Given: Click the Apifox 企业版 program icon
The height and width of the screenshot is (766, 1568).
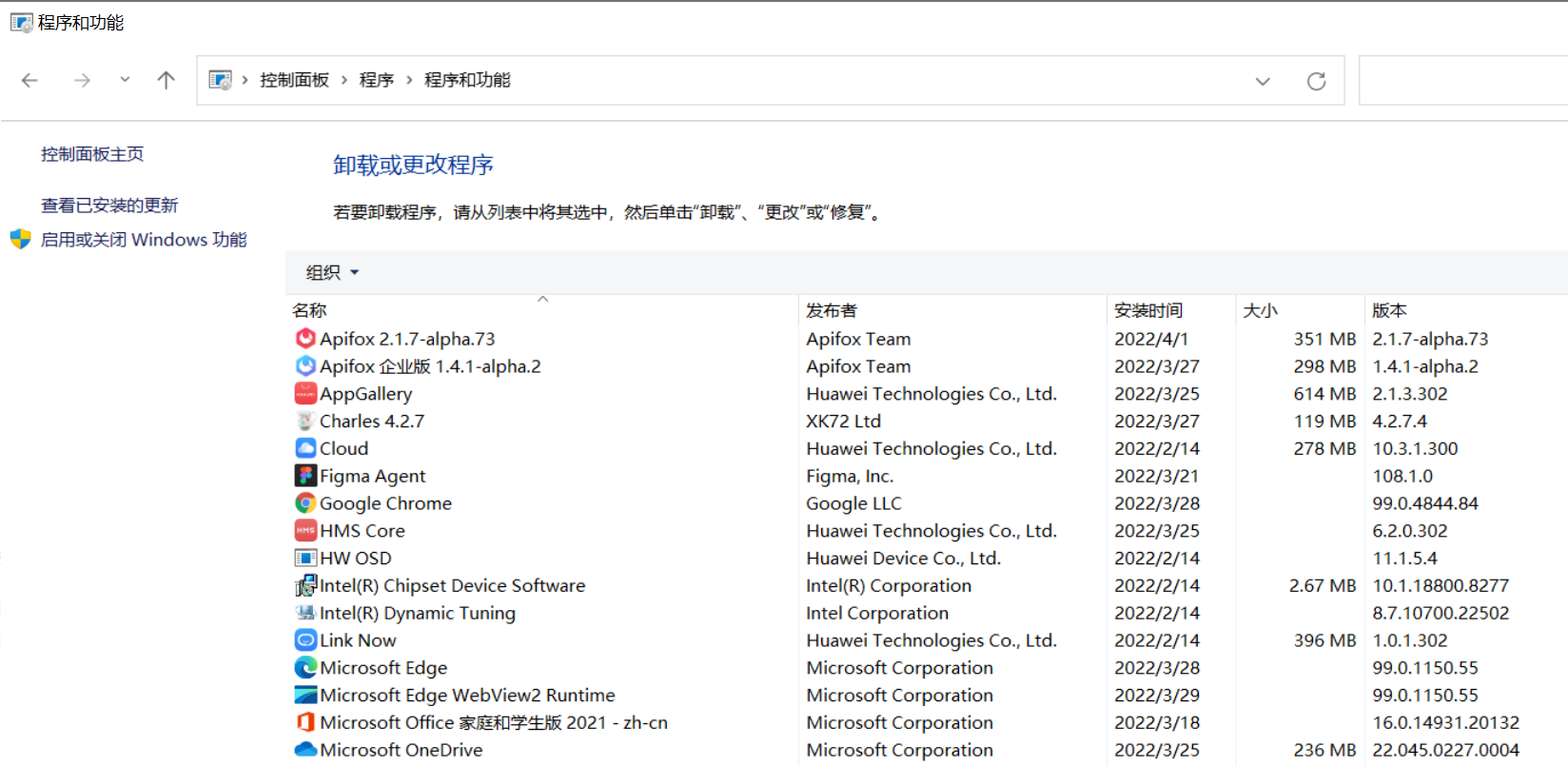Looking at the screenshot, I should click(x=305, y=366).
